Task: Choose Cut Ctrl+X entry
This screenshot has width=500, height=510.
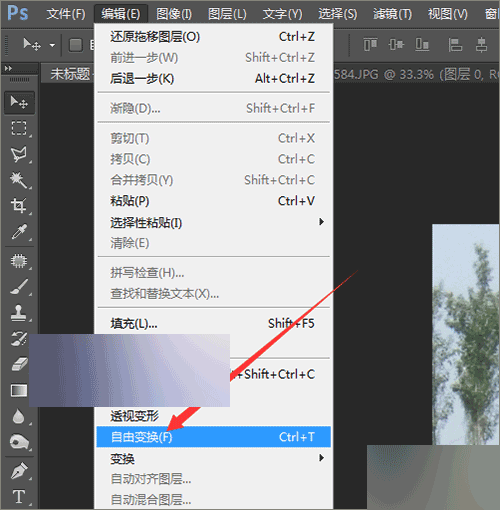Action: click(213, 138)
